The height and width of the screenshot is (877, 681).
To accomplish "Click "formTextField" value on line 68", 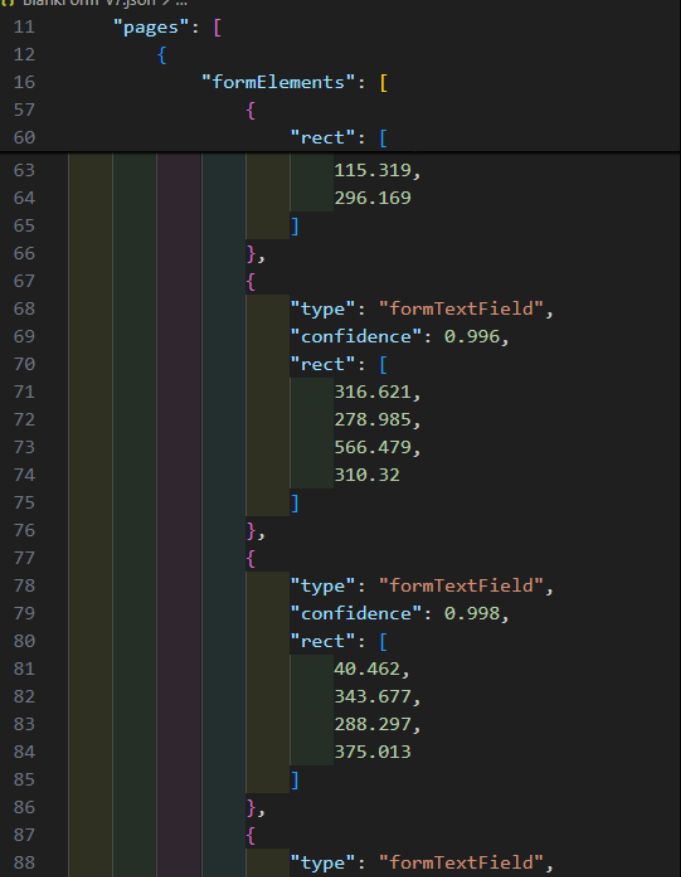I will point(461,309).
